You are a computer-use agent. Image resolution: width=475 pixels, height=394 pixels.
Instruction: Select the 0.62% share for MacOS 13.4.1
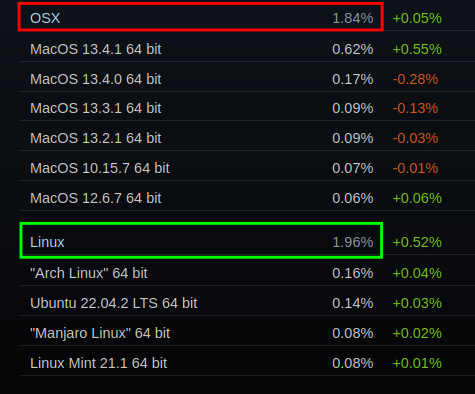point(353,49)
